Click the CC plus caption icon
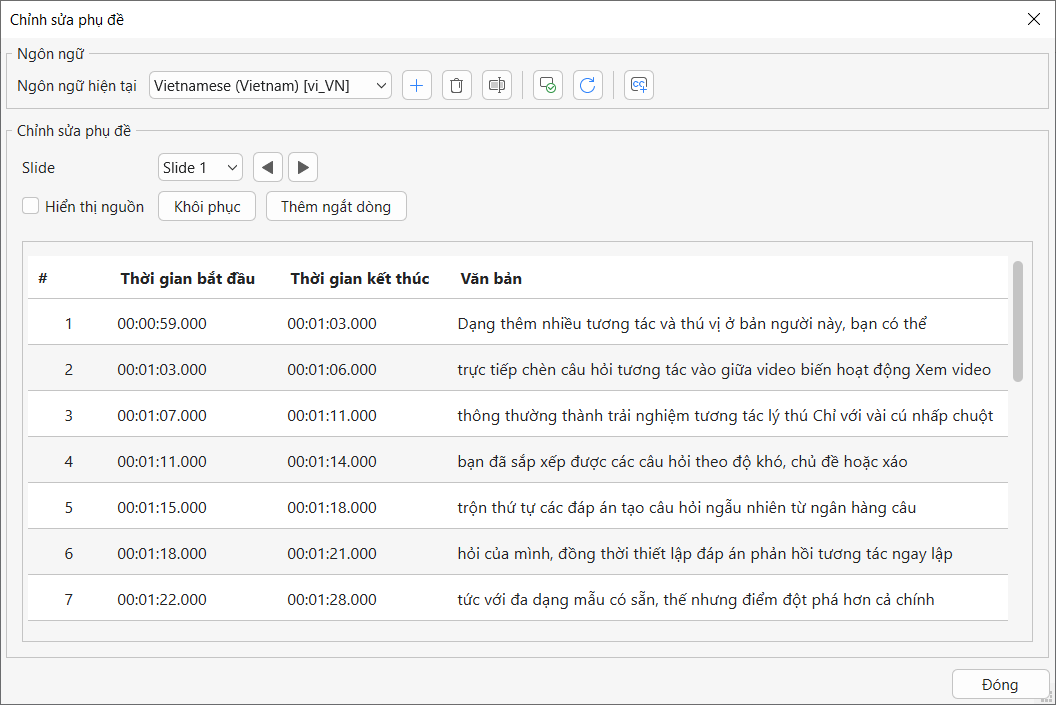The image size is (1056, 705). click(x=639, y=86)
